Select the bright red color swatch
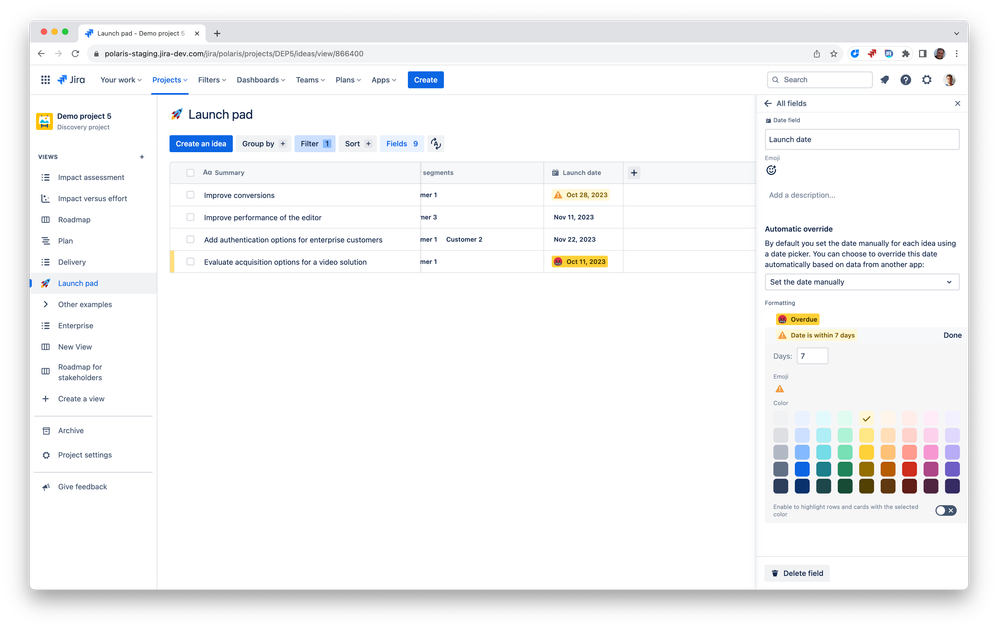Screen dimensions: 998x629 tap(910, 469)
